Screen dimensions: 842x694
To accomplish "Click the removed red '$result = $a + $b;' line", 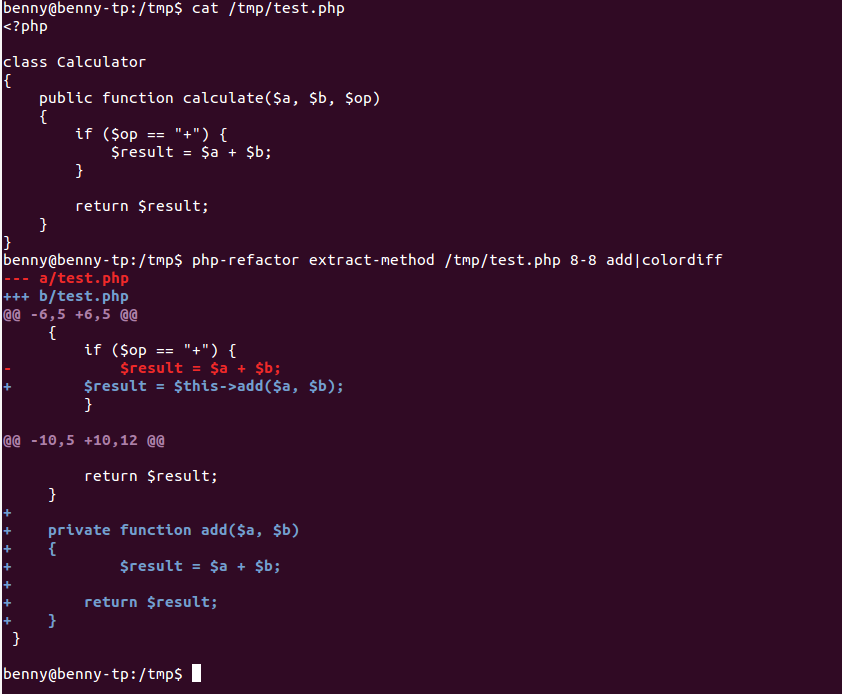I will (200, 368).
